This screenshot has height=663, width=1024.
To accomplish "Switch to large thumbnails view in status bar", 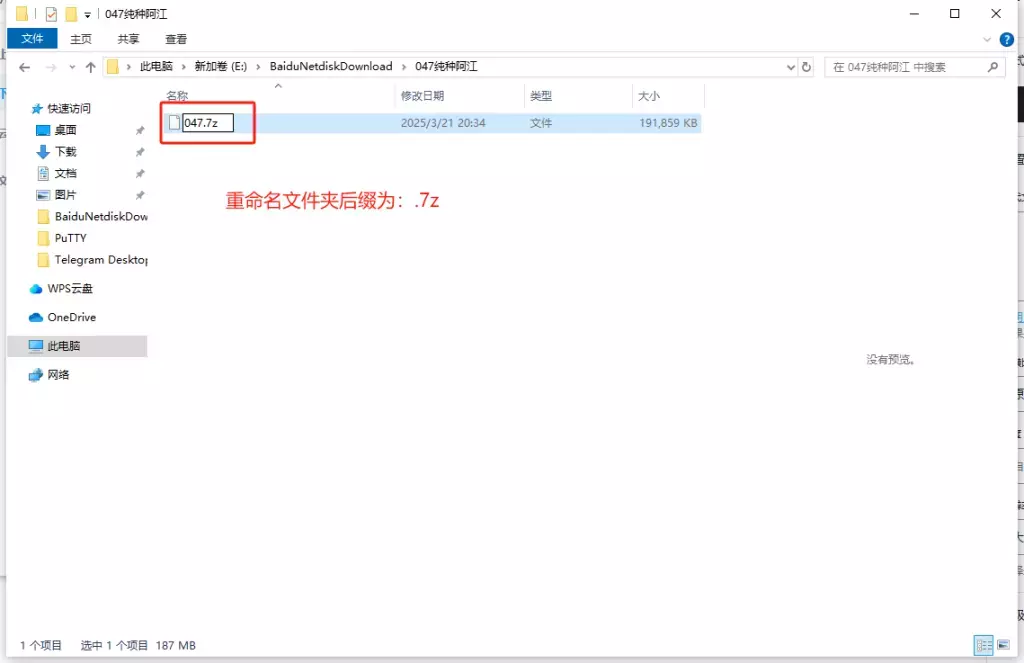I will pos(1003,645).
